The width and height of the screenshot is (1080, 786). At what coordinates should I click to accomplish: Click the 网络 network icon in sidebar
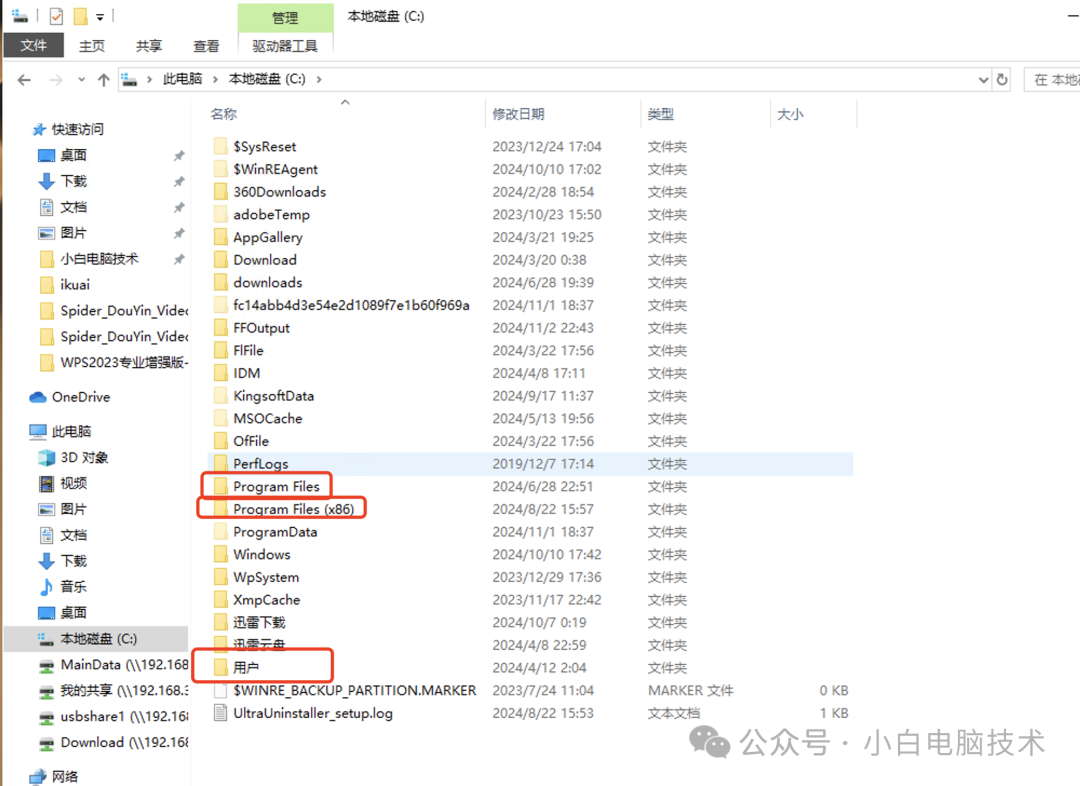click(38, 776)
